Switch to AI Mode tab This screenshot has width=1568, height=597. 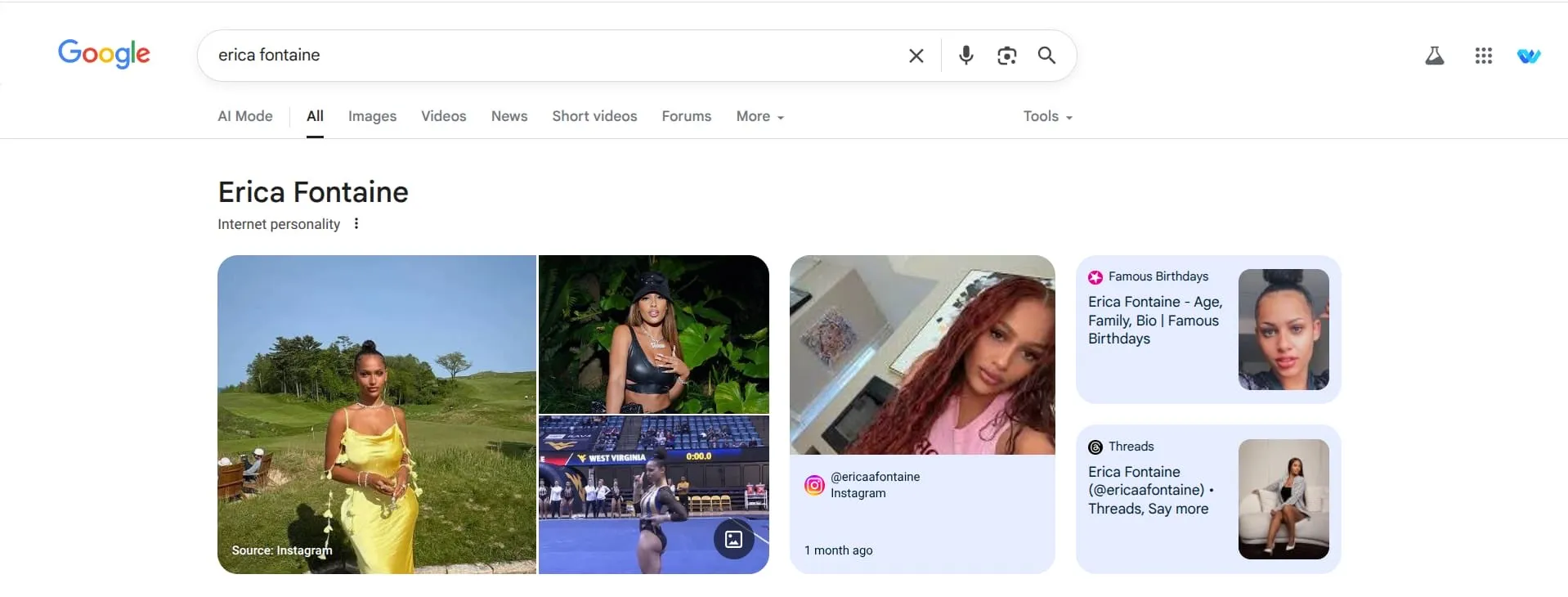[x=245, y=116]
